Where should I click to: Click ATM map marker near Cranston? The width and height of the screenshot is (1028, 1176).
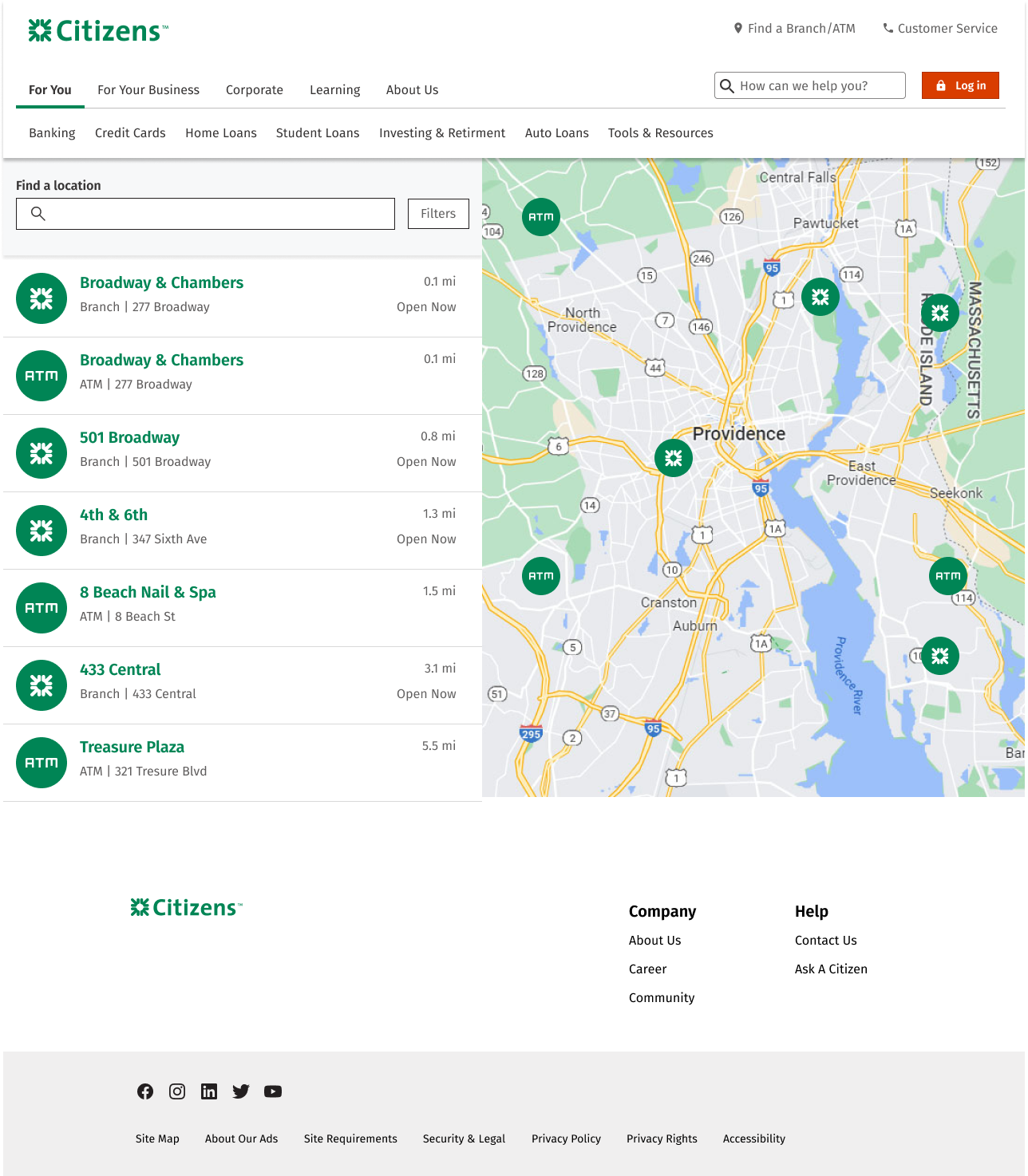click(541, 576)
